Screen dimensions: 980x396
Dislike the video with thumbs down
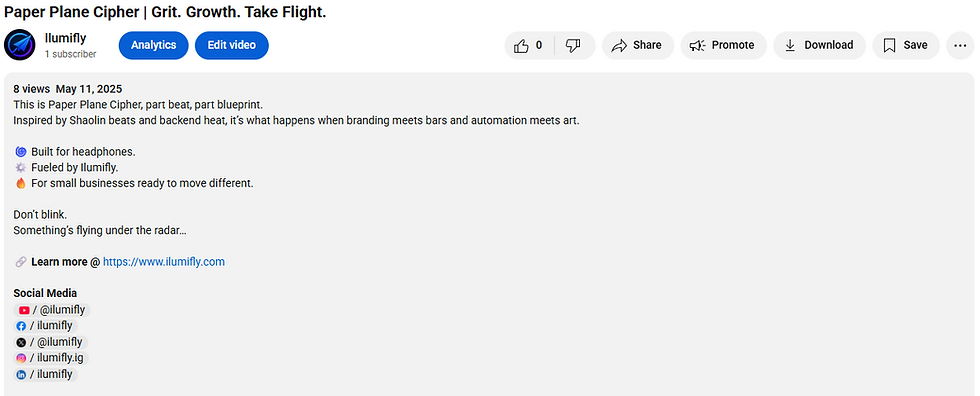[x=574, y=45]
